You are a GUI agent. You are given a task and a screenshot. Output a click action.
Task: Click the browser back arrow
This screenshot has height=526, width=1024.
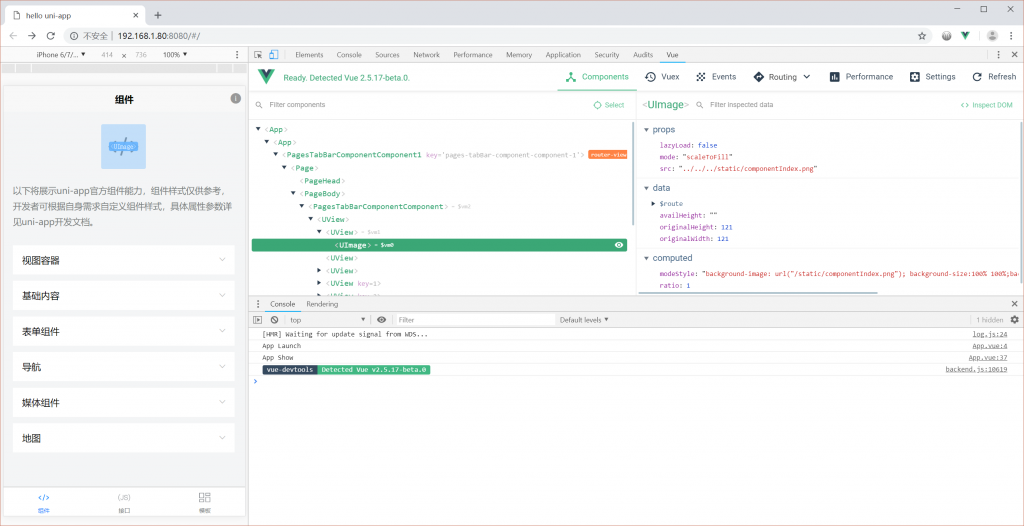[13, 36]
